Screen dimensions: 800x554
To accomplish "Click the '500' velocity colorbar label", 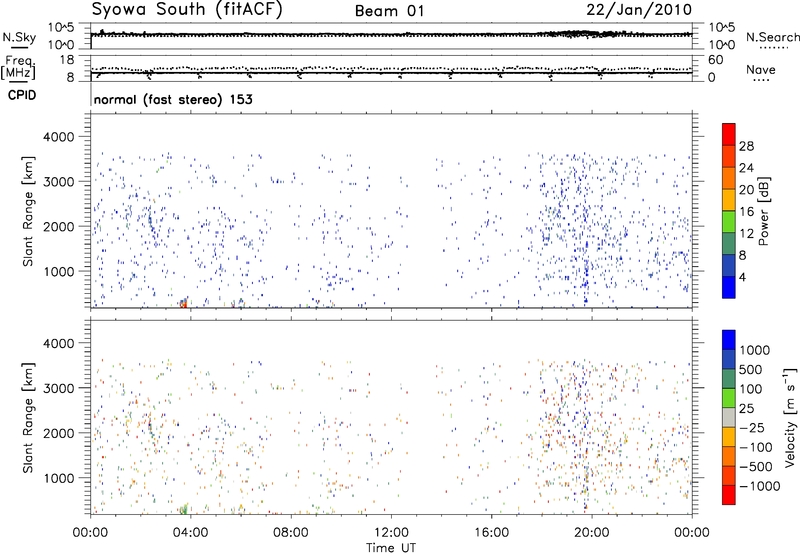I will [751, 369].
